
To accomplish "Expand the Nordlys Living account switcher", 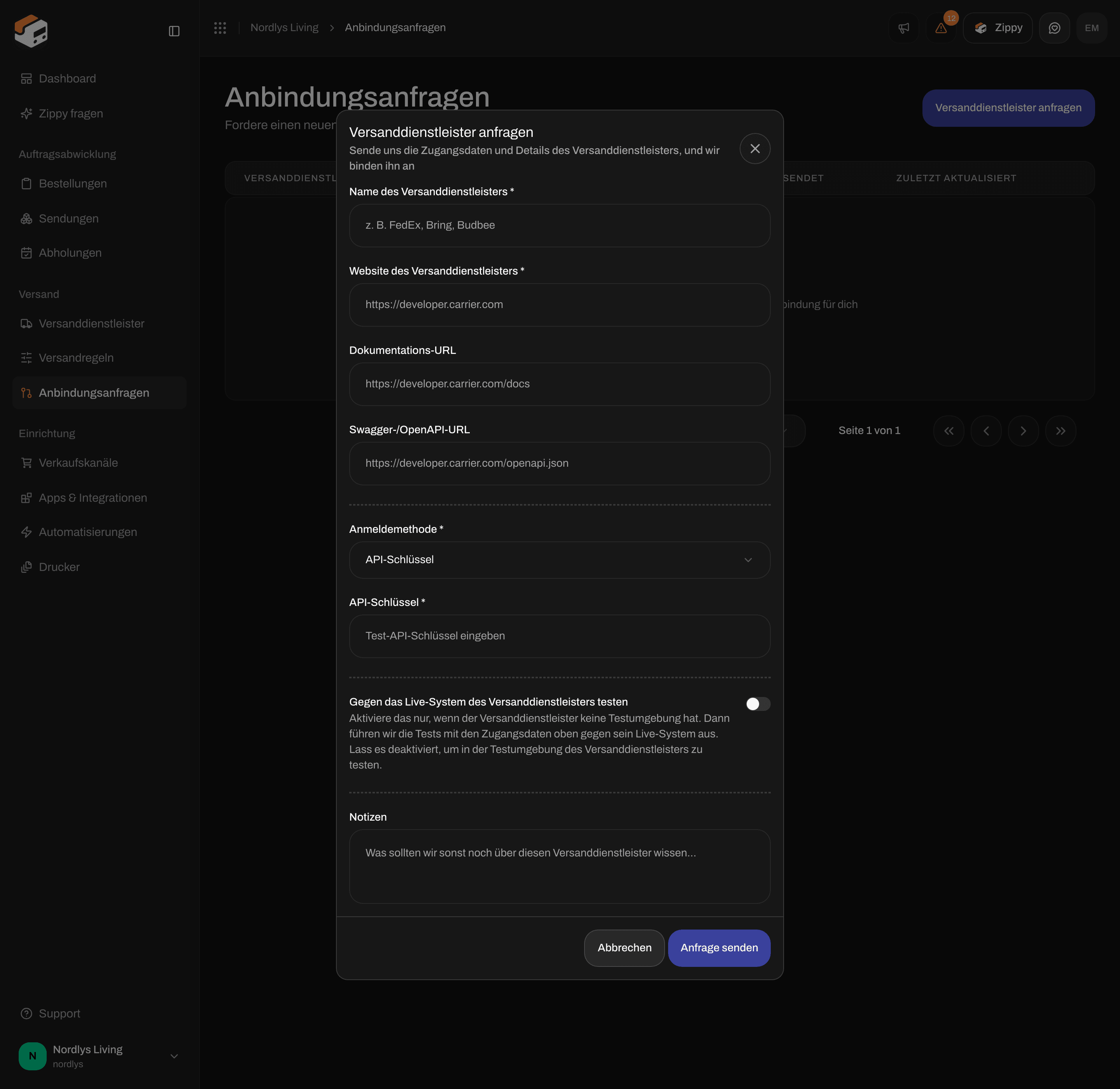I will click(x=100, y=1056).
